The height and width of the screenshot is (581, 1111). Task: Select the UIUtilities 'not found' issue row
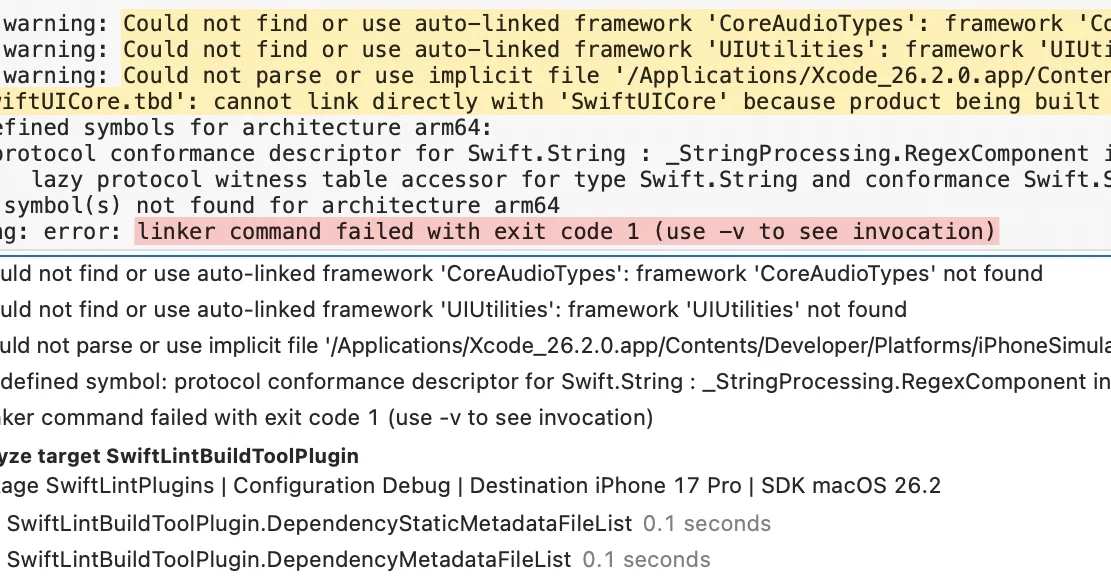(450, 310)
